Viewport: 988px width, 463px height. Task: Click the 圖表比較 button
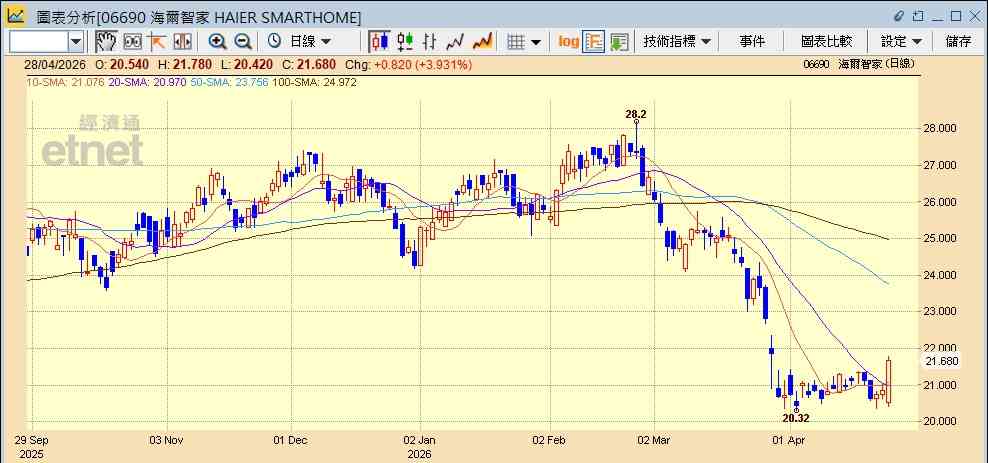click(x=826, y=42)
